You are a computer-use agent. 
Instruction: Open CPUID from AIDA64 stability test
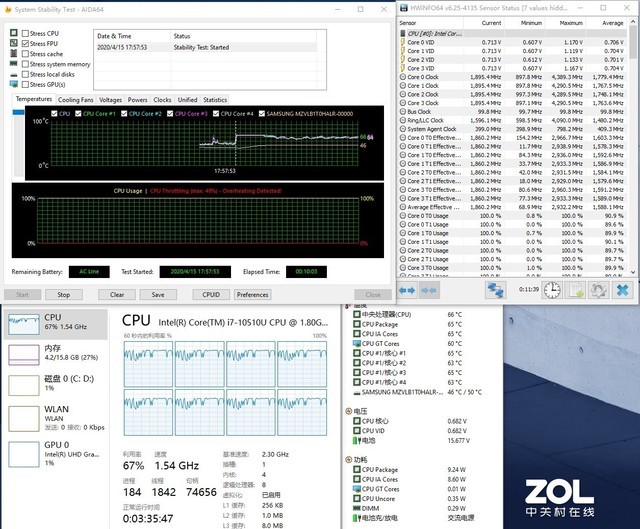click(211, 294)
